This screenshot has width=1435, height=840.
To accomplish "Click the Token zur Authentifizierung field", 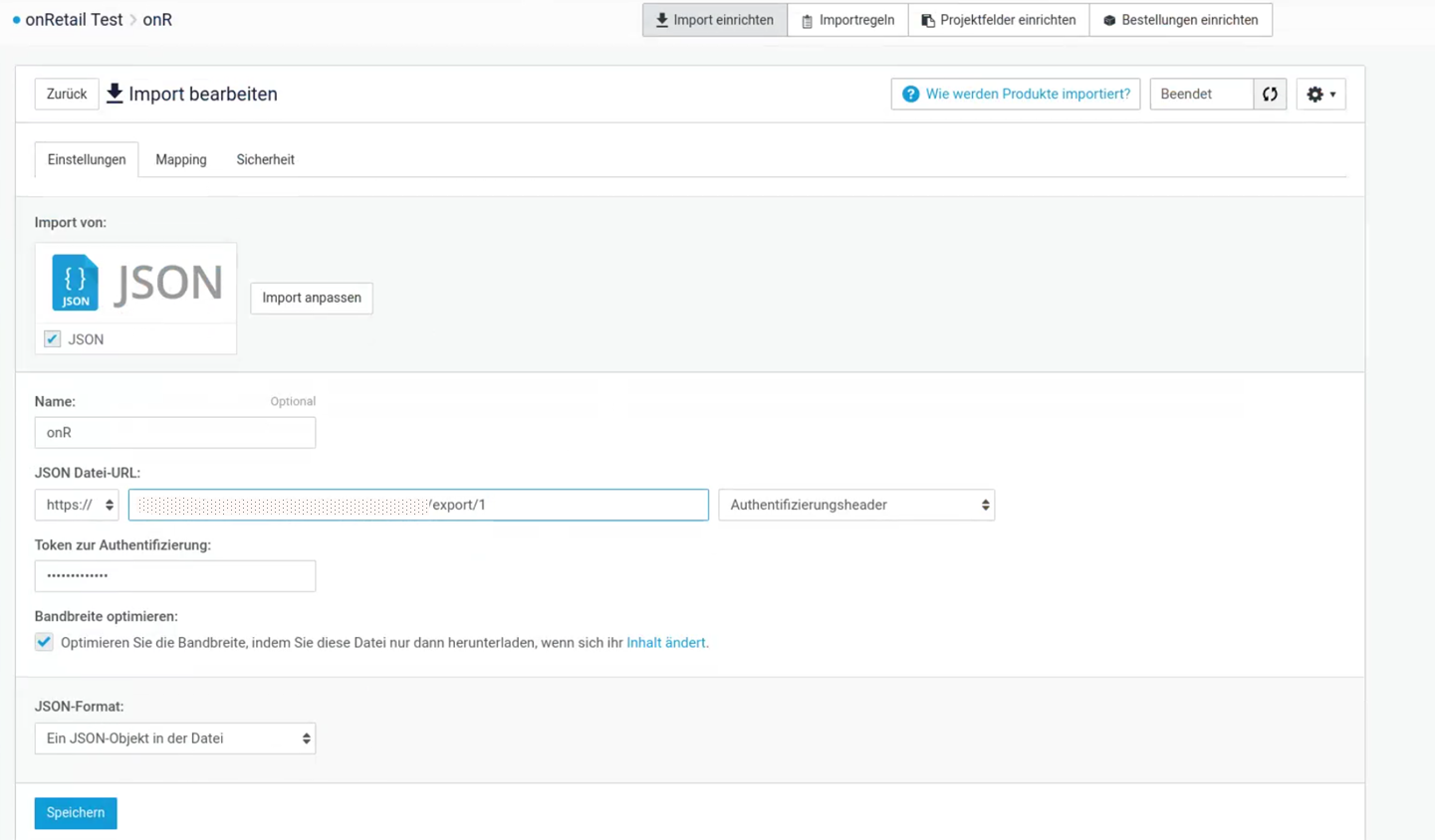I will (175, 576).
